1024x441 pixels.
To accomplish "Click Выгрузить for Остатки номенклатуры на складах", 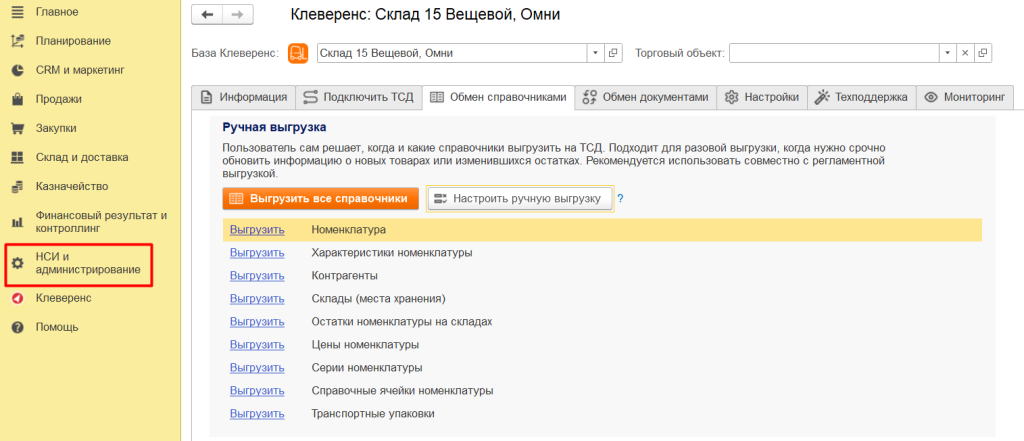I will 257,322.
